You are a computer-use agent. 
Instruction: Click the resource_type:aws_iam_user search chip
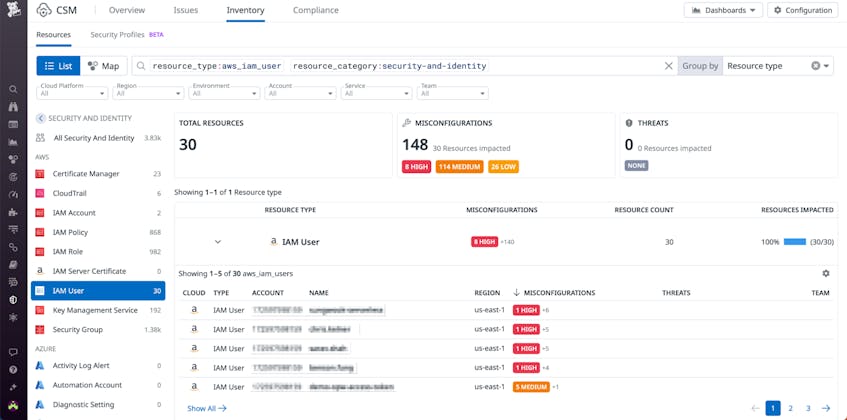[x=217, y=66]
